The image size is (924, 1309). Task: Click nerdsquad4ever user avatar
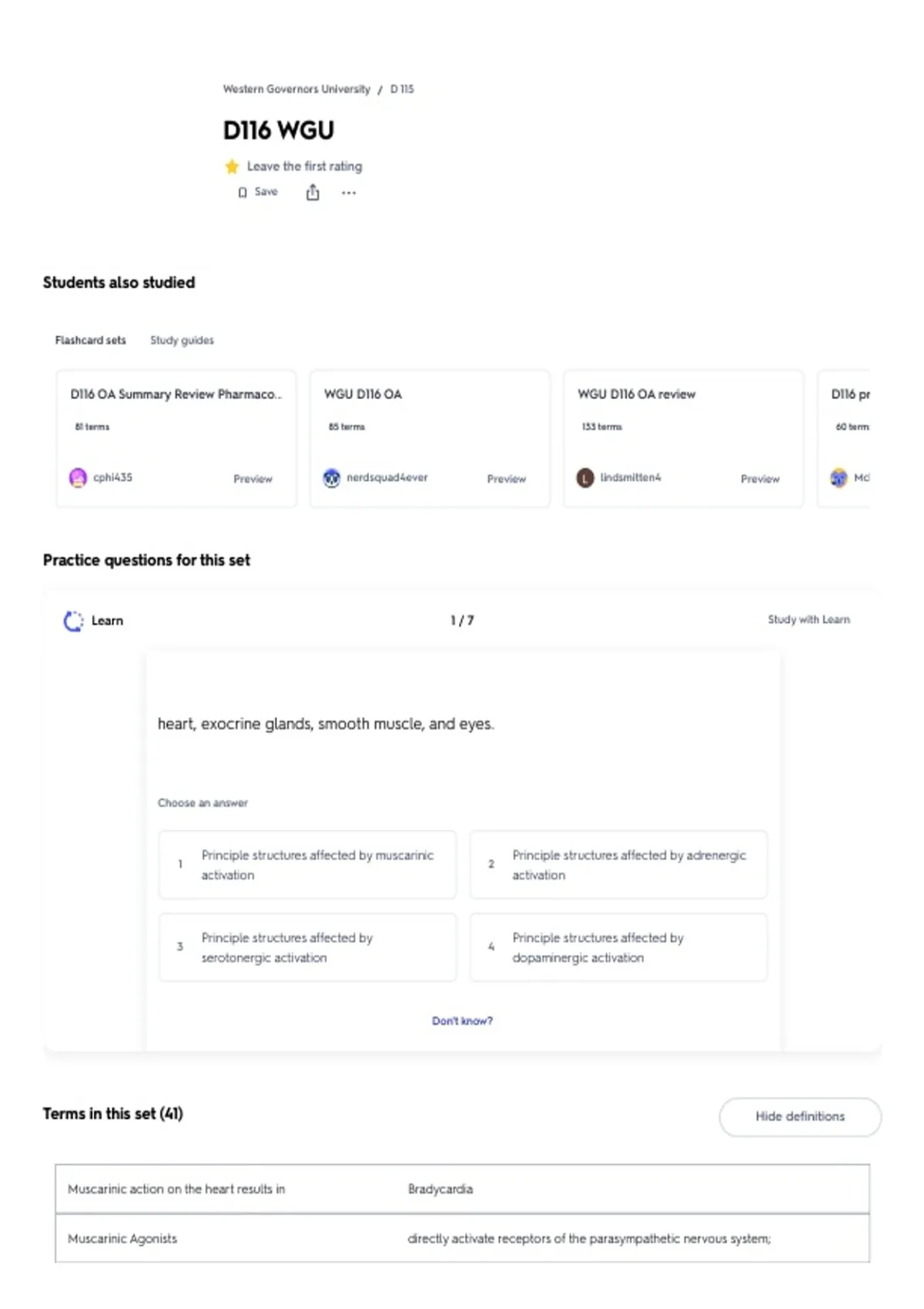331,478
